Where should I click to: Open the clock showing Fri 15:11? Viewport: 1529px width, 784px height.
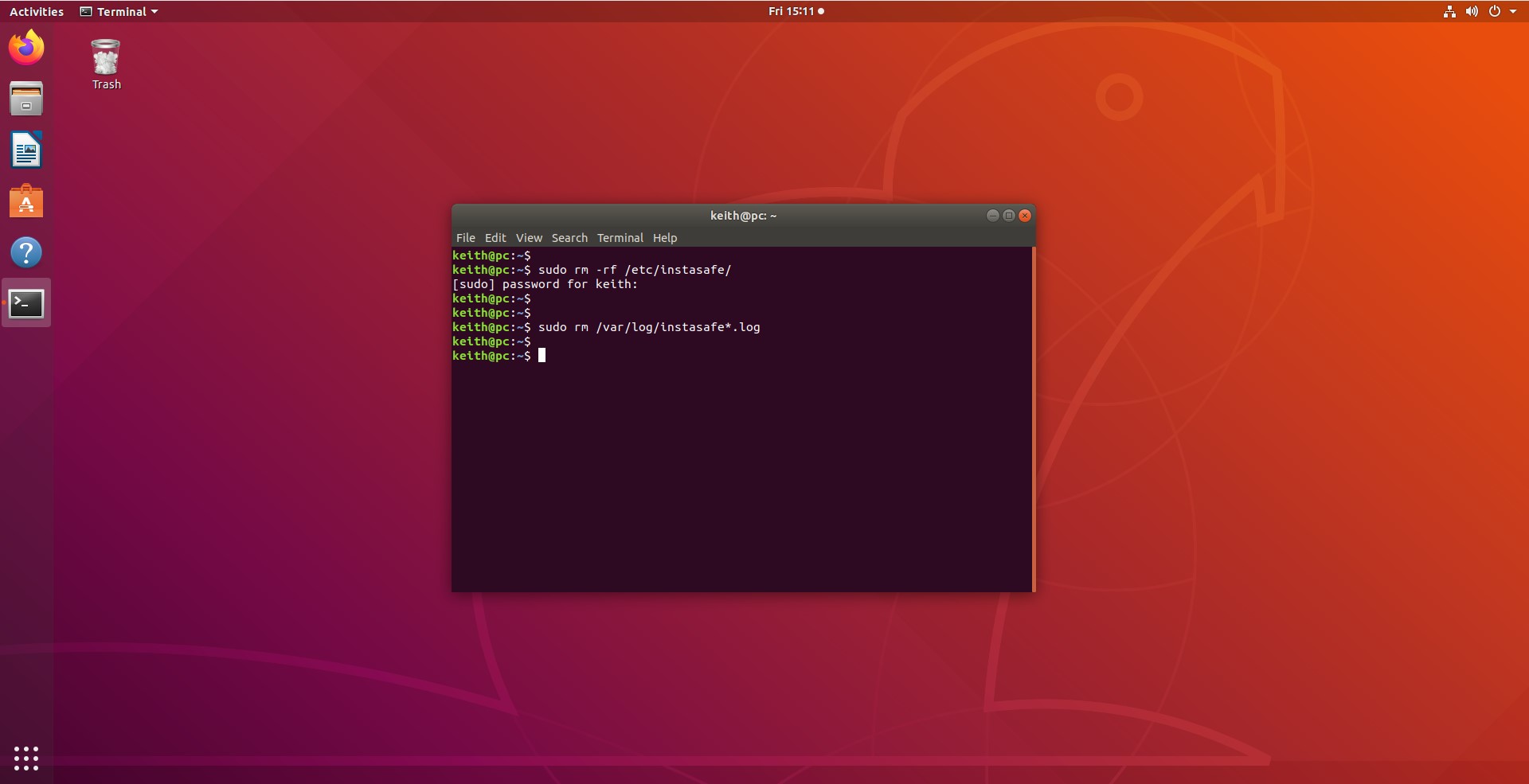(796, 11)
